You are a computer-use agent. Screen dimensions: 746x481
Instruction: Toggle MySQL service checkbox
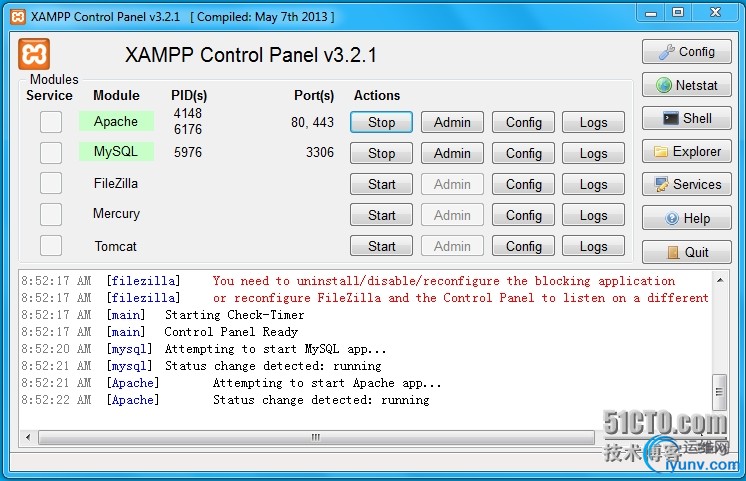51,153
